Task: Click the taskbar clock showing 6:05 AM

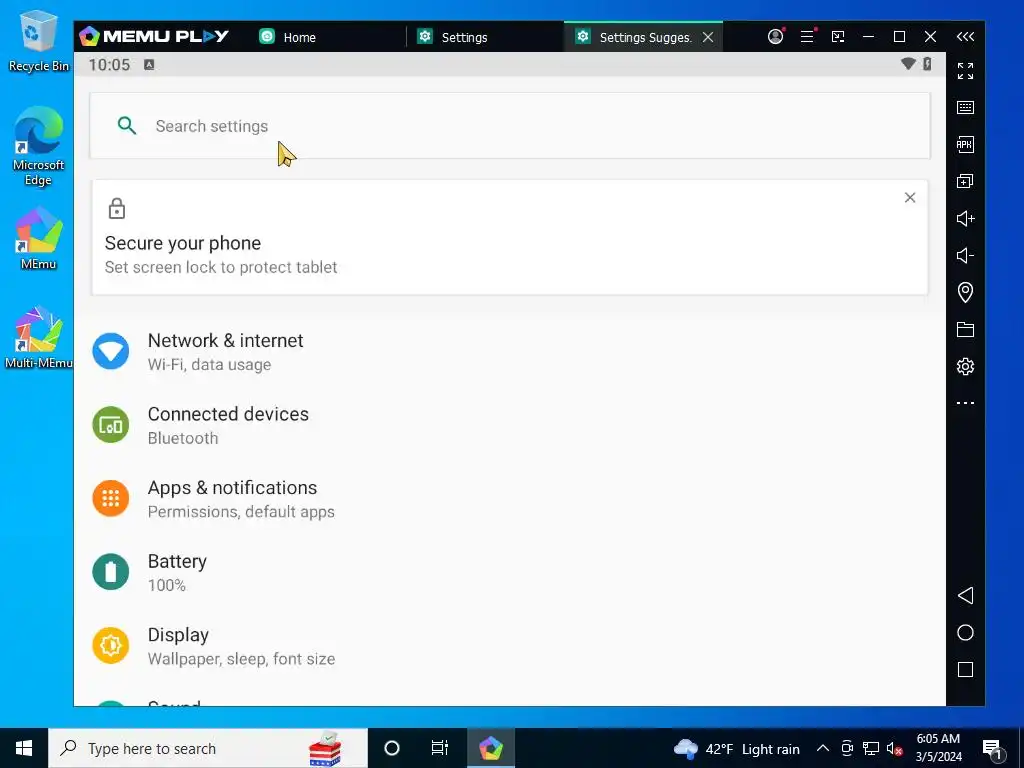Action: pyautogui.click(x=938, y=748)
